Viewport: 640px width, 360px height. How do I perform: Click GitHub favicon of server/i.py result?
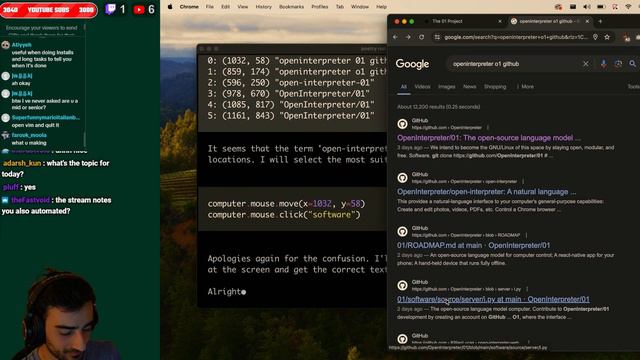point(402,285)
